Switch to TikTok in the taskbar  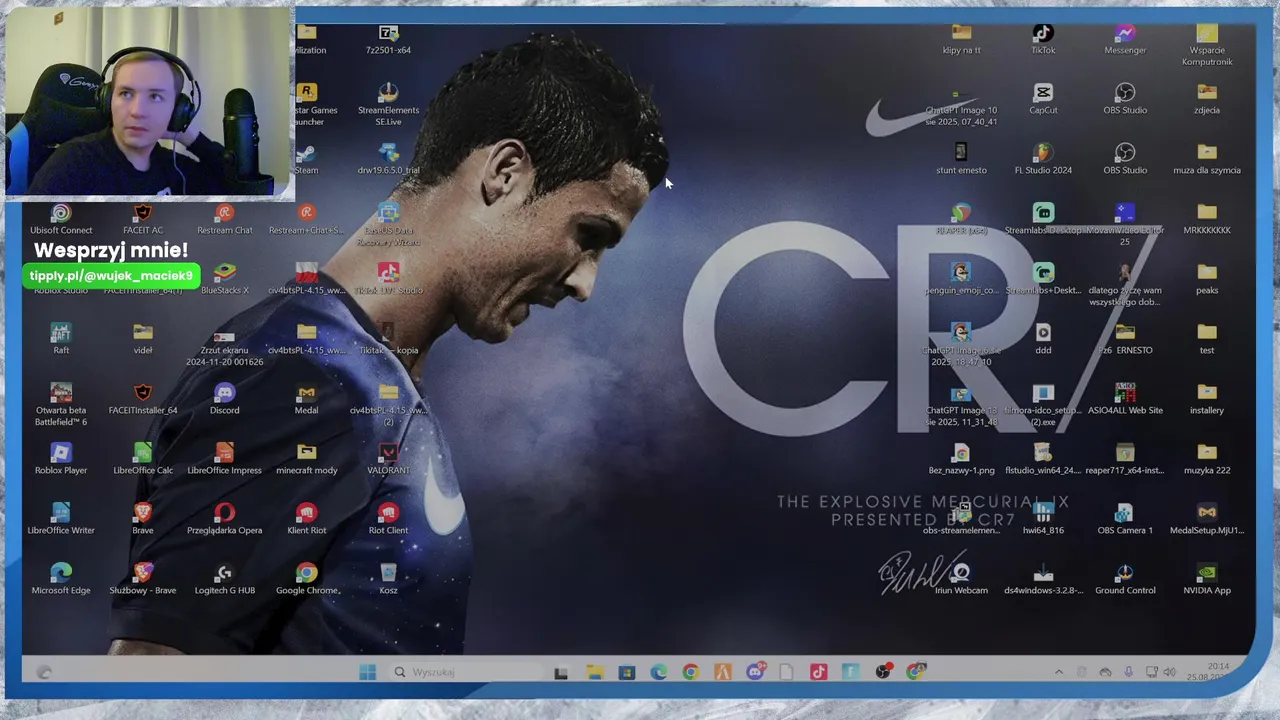(x=818, y=672)
